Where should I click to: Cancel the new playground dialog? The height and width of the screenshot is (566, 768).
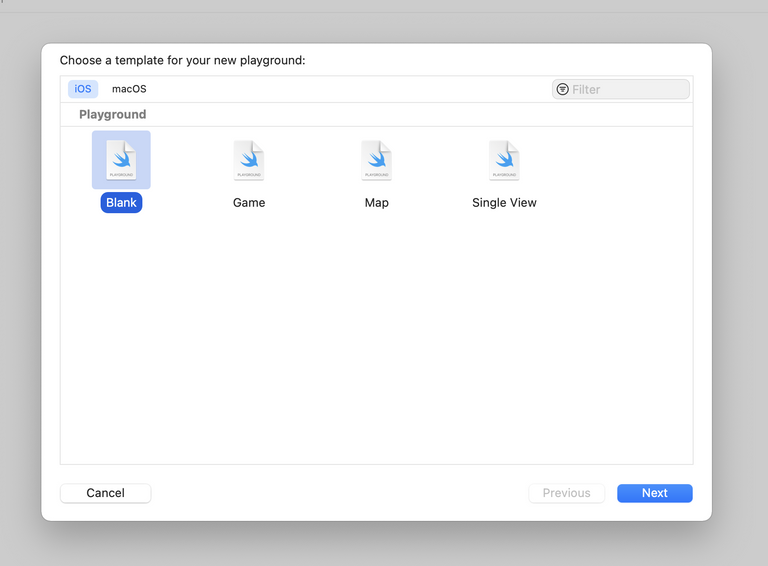pyautogui.click(x=105, y=493)
